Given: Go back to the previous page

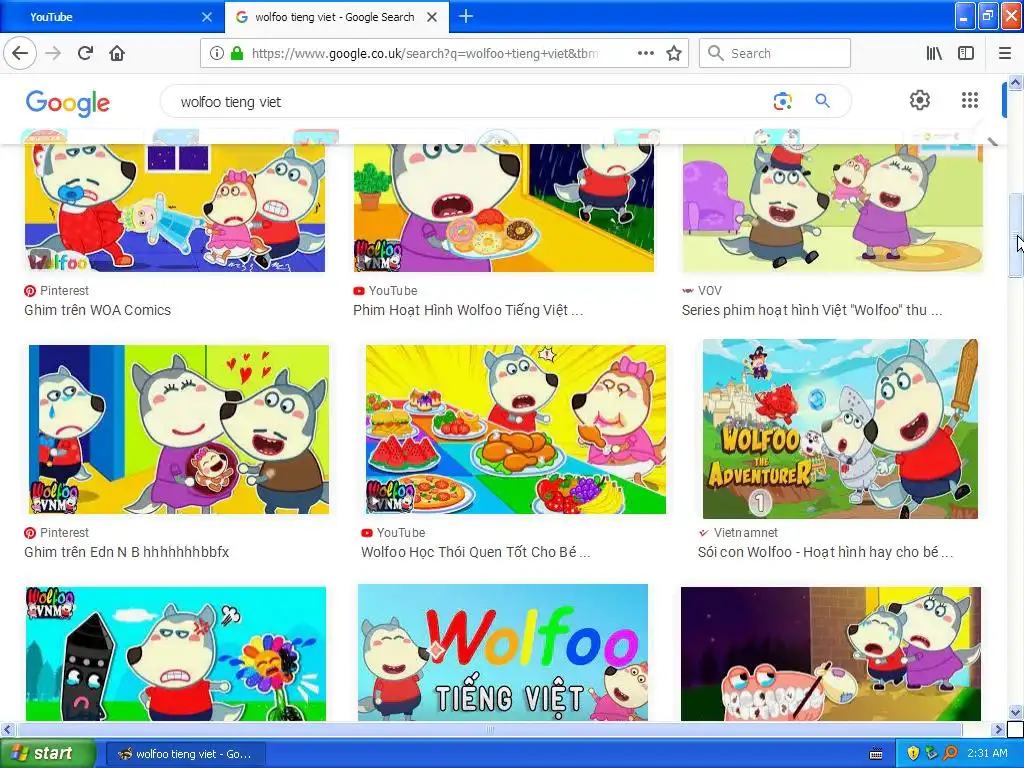Looking at the screenshot, I should 20,53.
